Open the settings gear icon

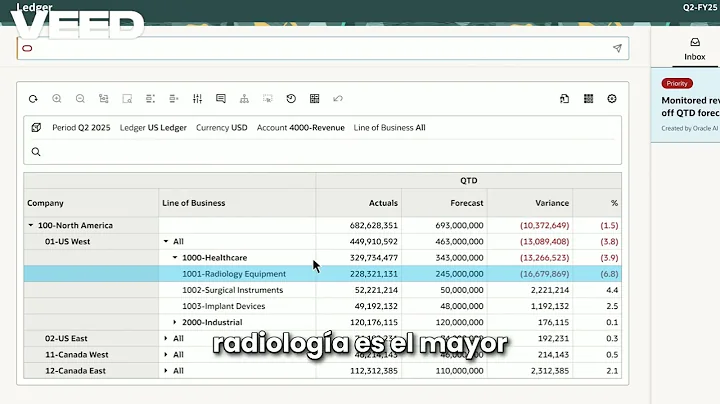coord(612,99)
